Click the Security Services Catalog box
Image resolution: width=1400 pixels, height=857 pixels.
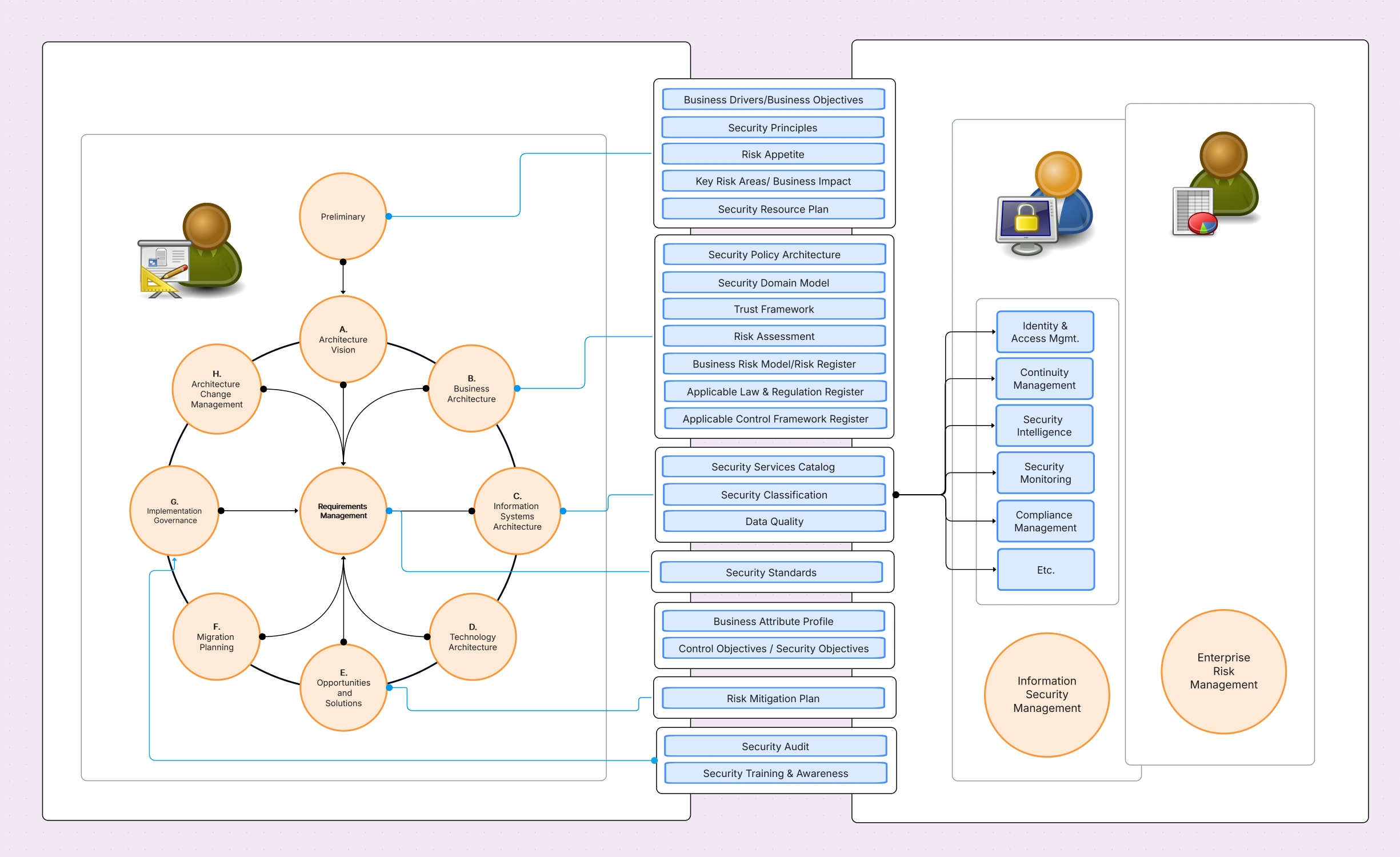click(773, 467)
